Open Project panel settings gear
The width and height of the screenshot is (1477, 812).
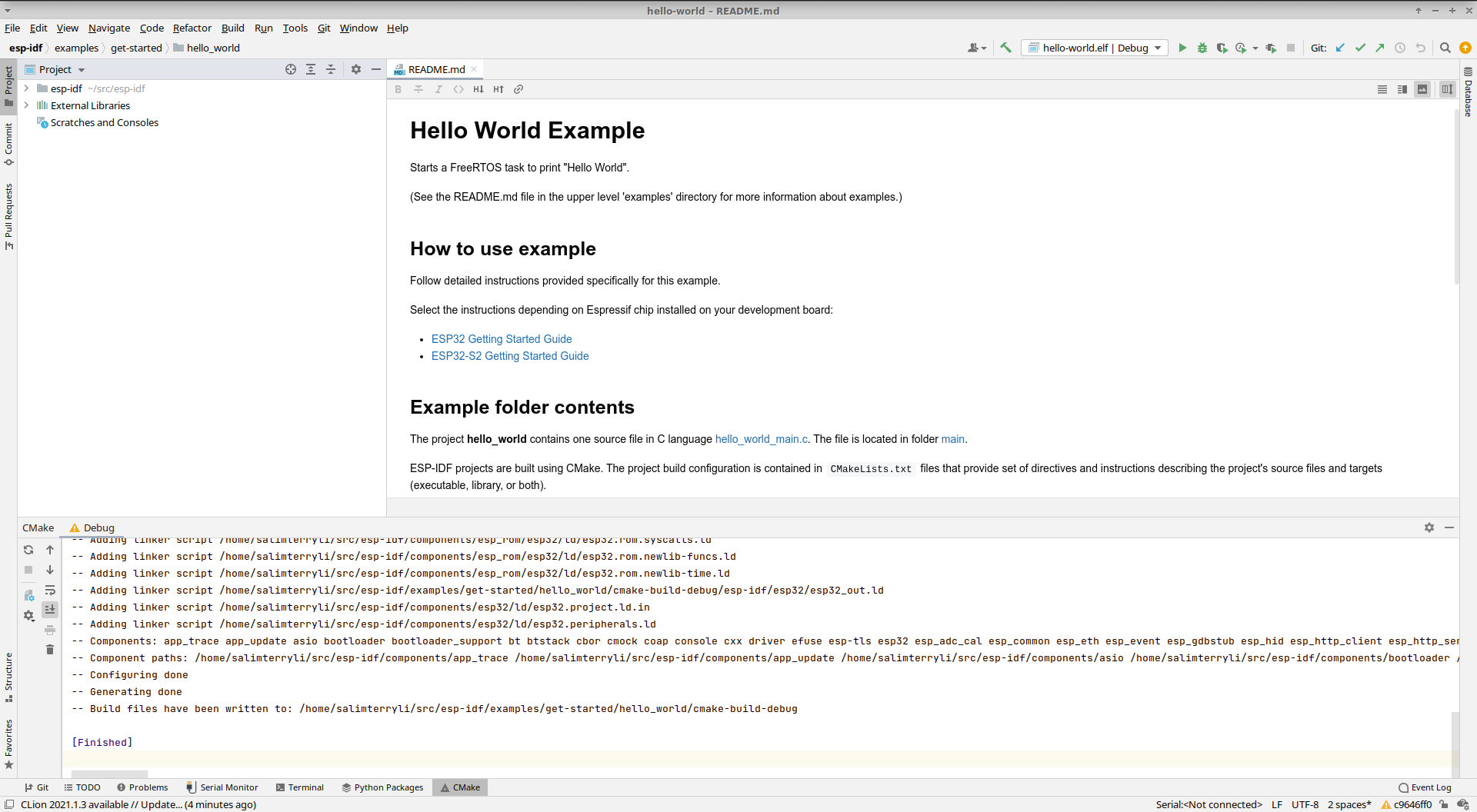tap(356, 69)
